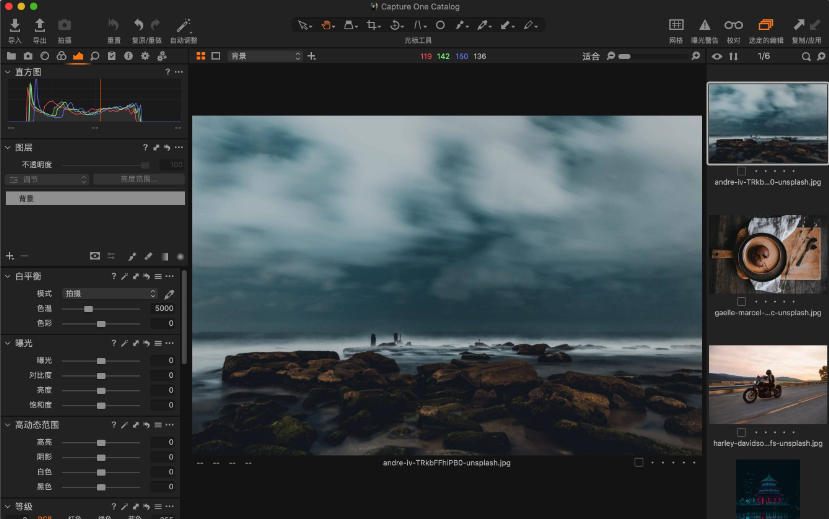The image size is (829, 519).
Task: Click the Auto Adjust (自动调整) magic wand
Action: click(183, 25)
